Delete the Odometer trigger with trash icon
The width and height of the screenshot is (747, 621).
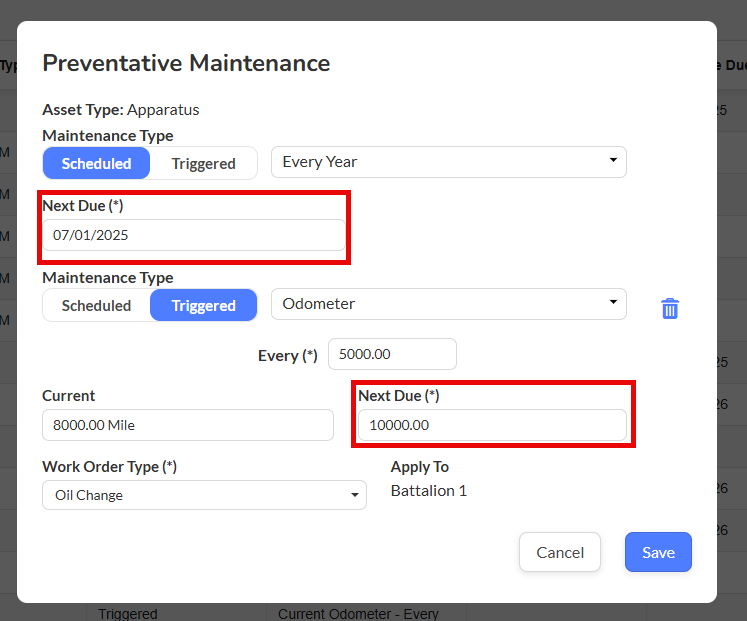point(670,308)
